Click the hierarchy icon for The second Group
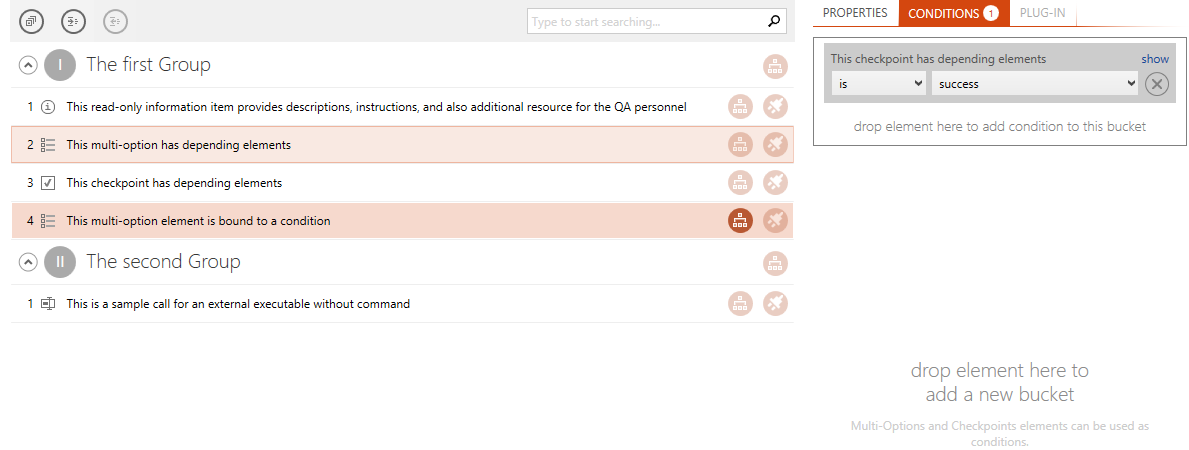 [775, 263]
